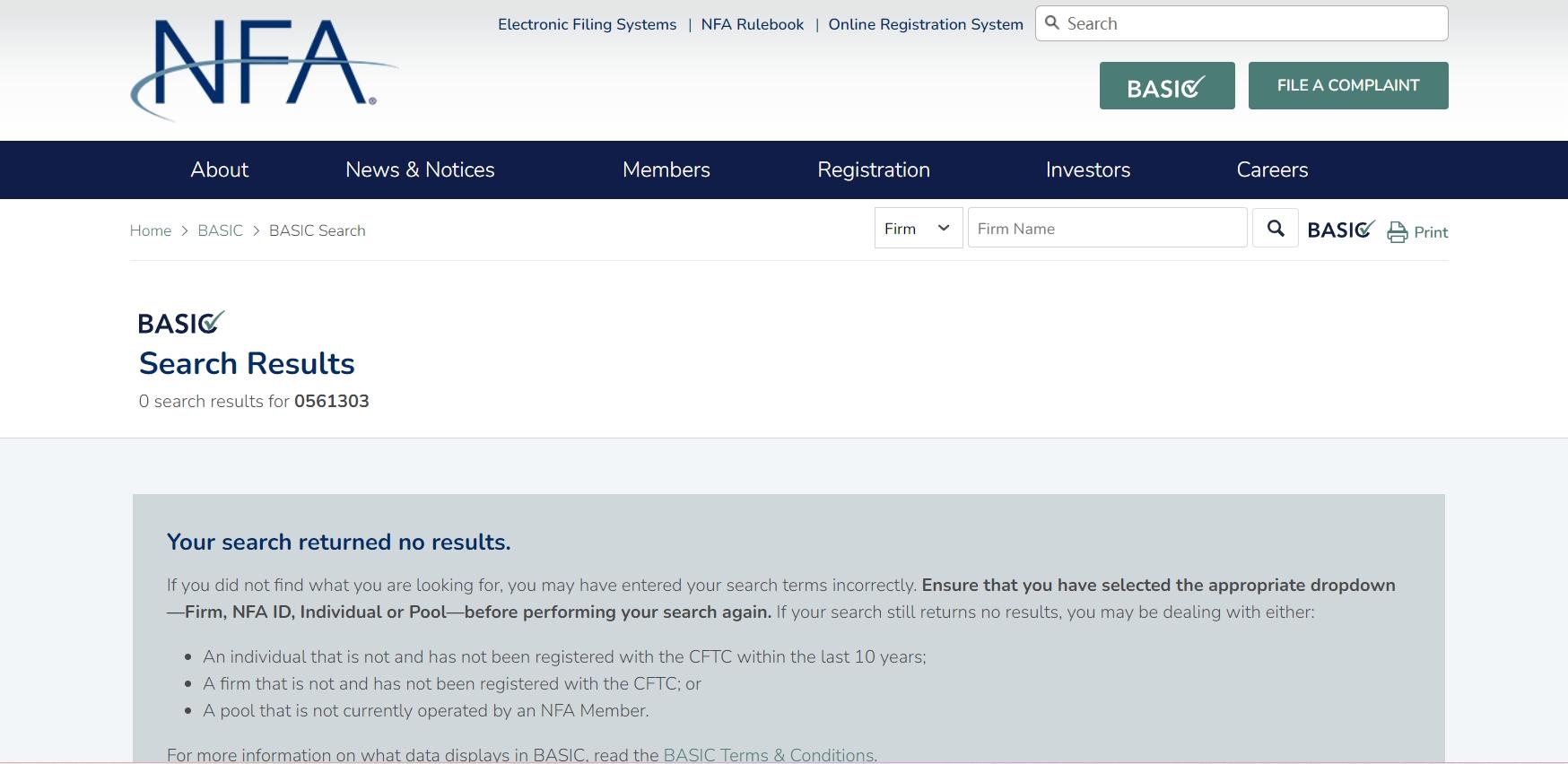This screenshot has height=764, width=1568.
Task: Click the BASIC Search breadcrumb
Action: point(318,230)
